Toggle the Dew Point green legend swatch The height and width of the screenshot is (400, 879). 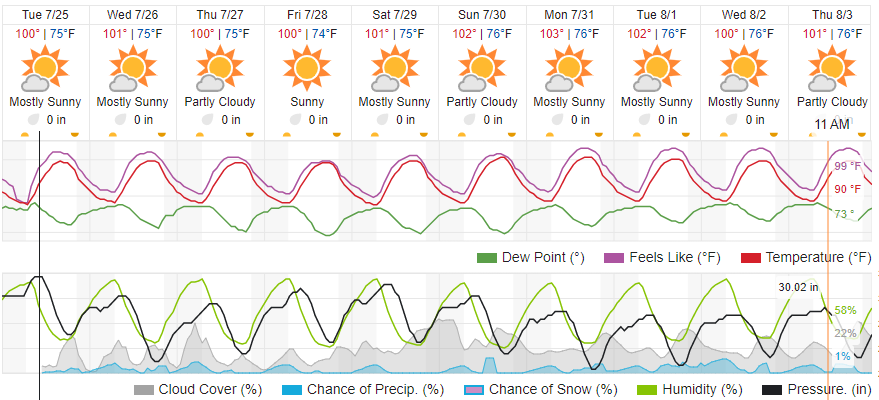point(487,258)
